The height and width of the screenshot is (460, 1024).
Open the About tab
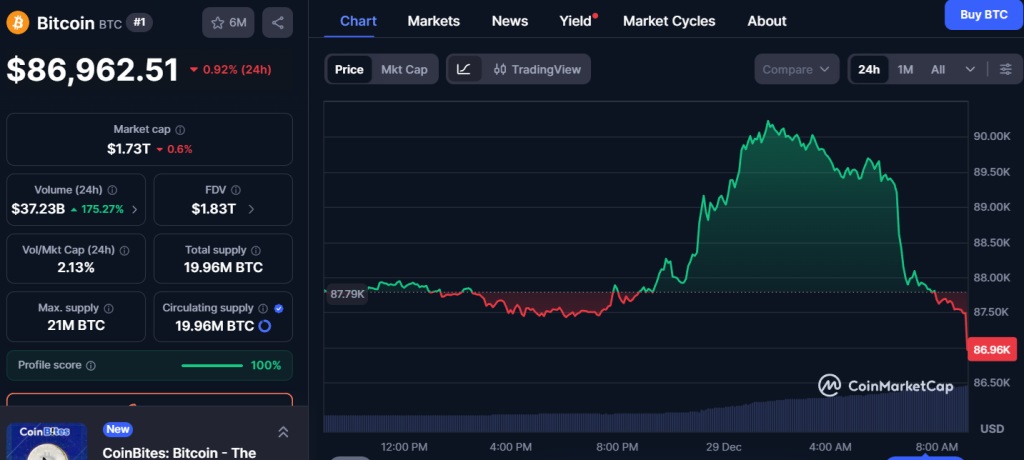click(x=767, y=21)
